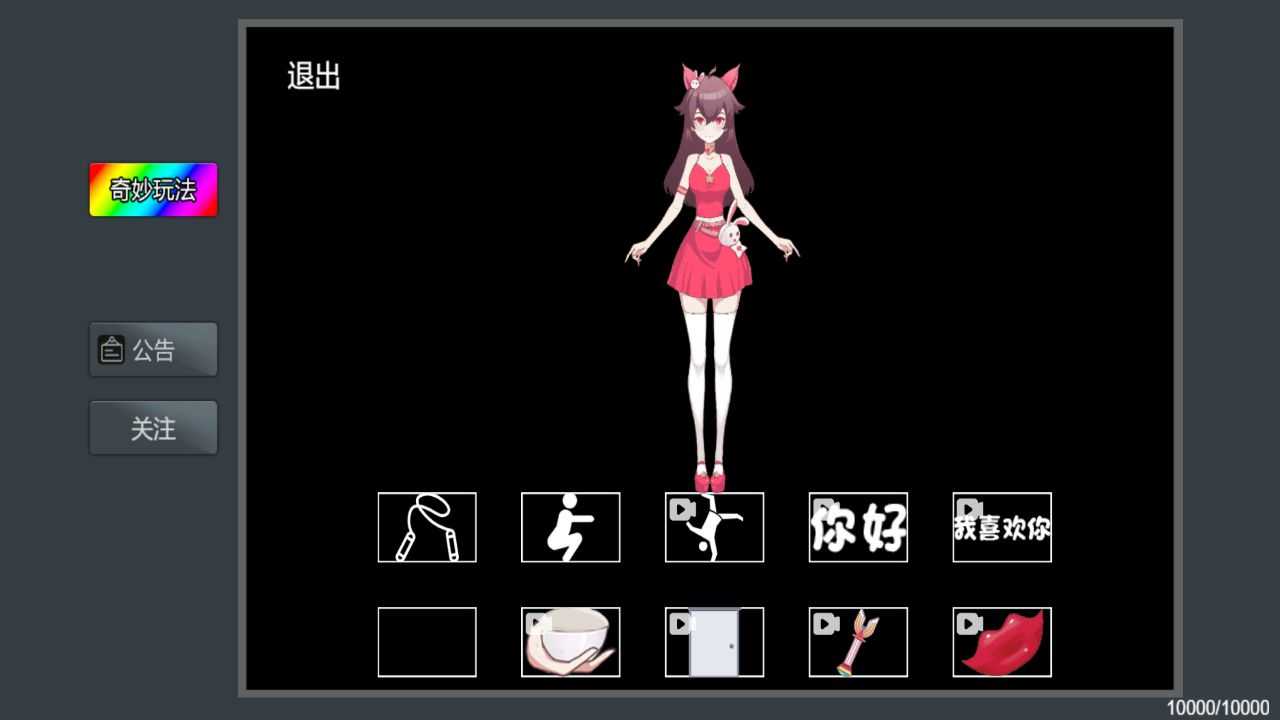Open the 公告 announcements panel
Screen dimensions: 1280x720
click(153, 349)
